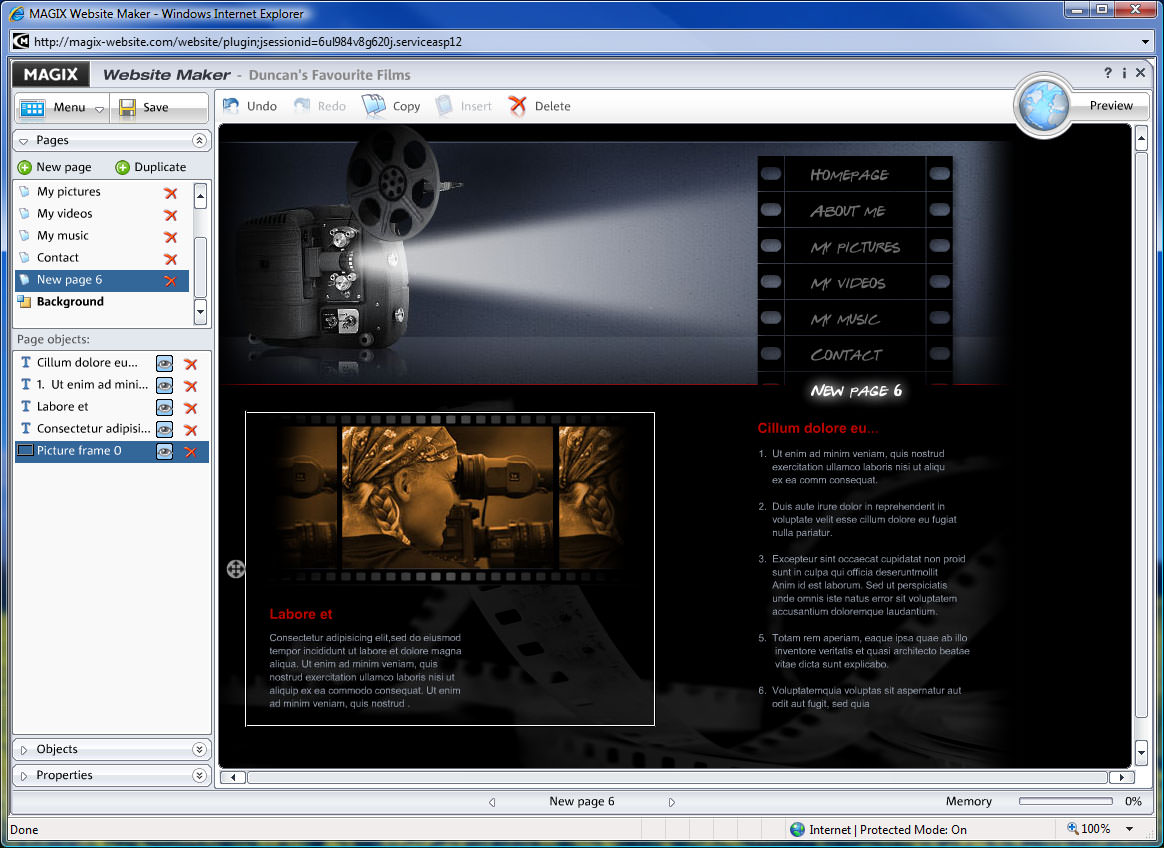Click the Insert clipboard icon
1164x848 pixels.
coord(444,106)
